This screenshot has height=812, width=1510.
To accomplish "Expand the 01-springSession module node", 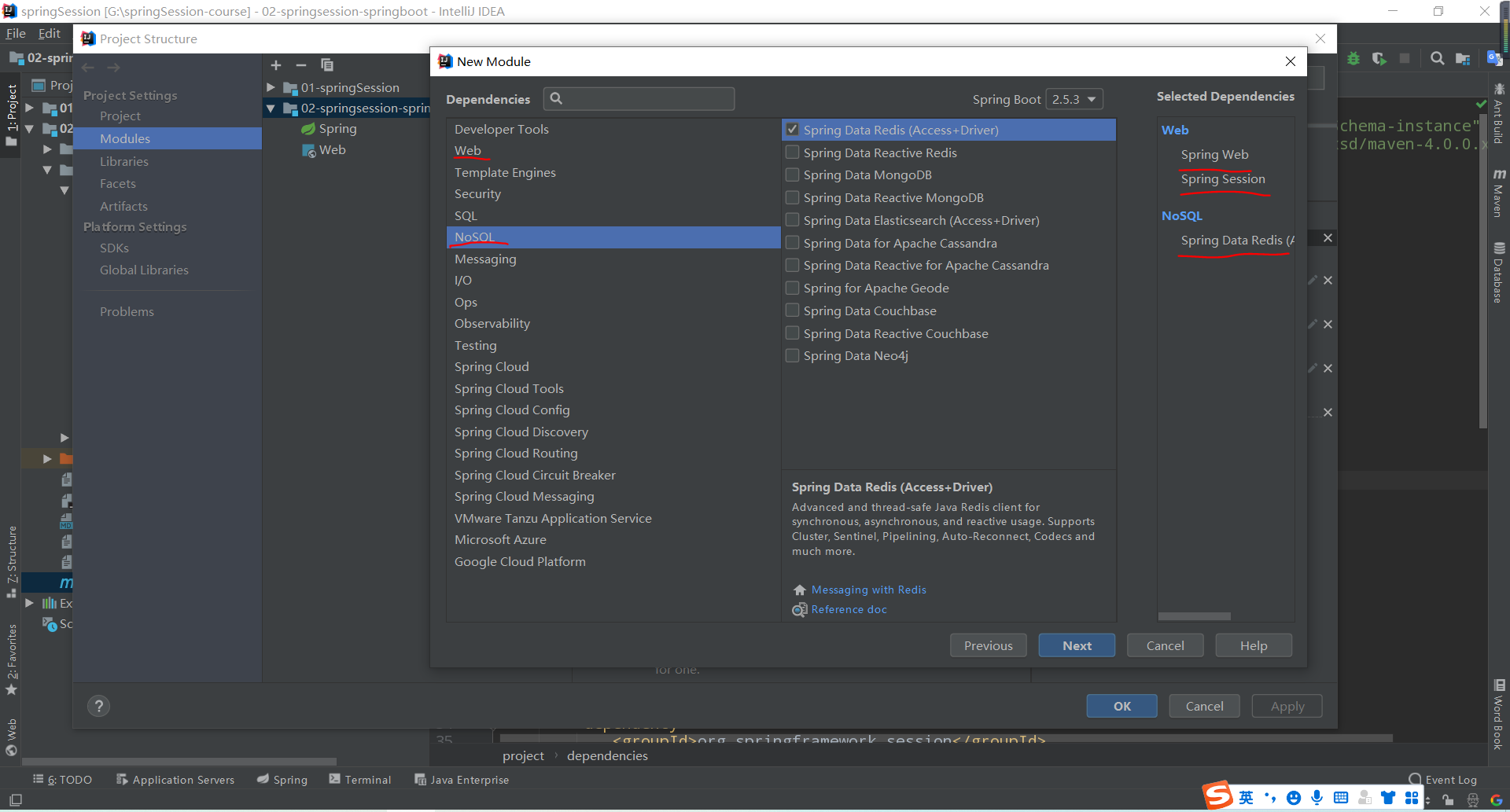I will [271, 87].
